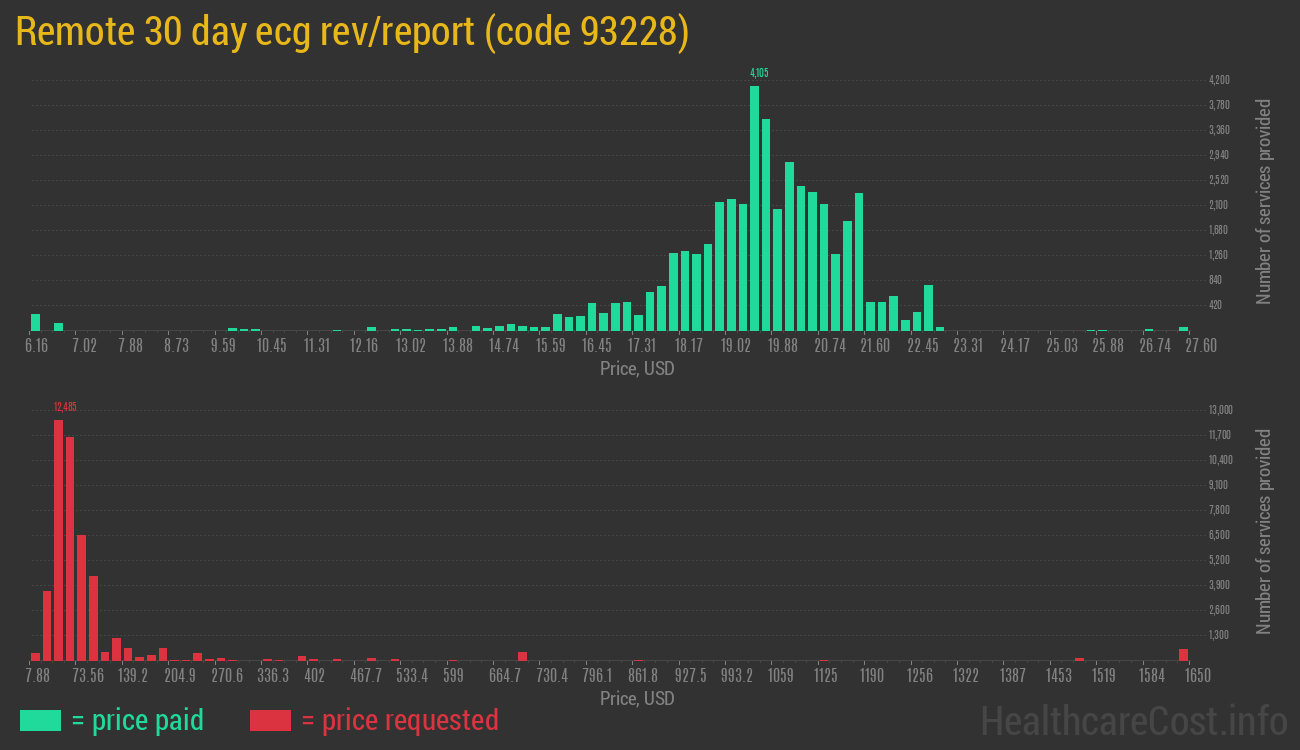Viewport: 1300px width, 750px height.
Task: Click the '4,105' value label above the peak
Action: tap(759, 72)
